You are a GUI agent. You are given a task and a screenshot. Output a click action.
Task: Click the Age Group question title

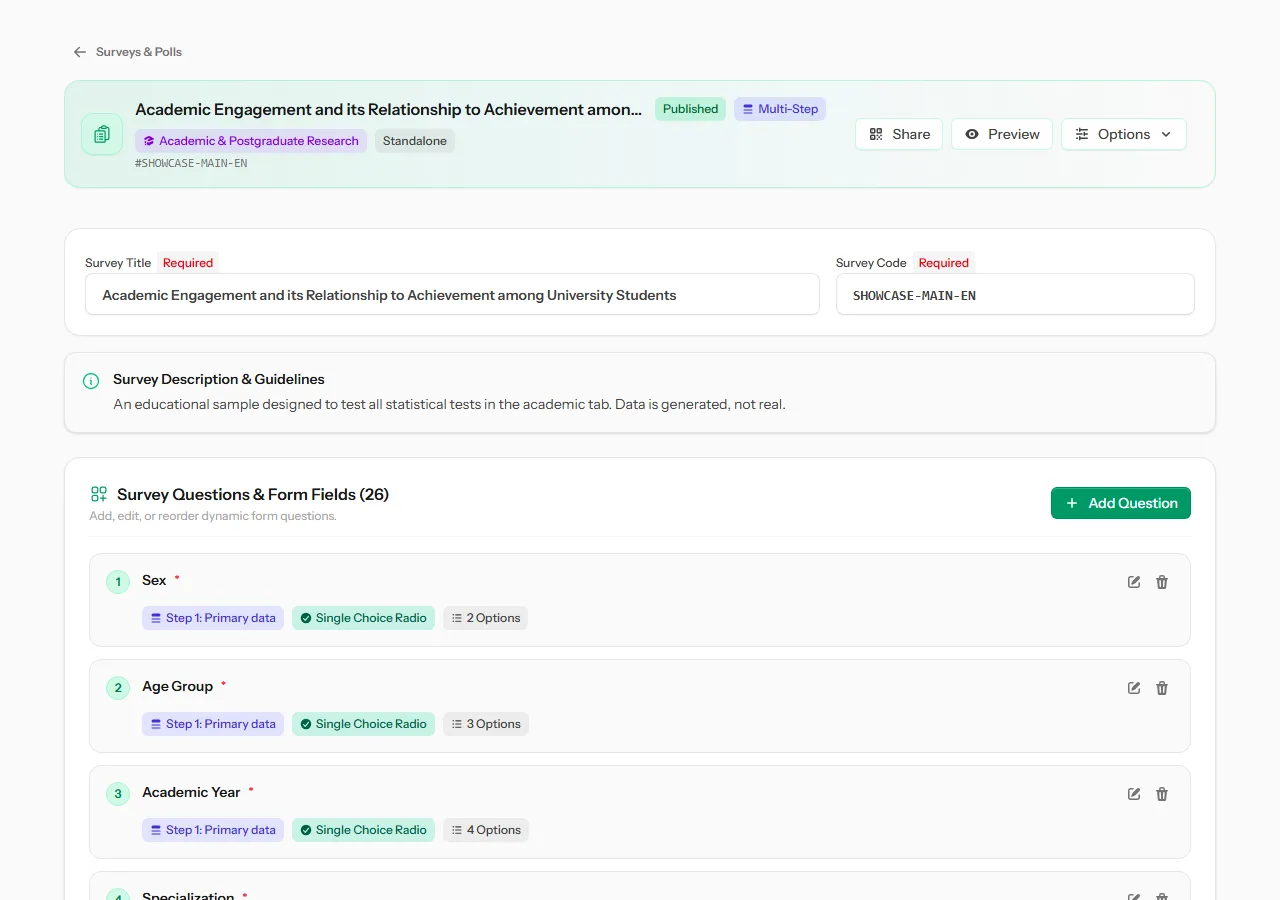click(x=178, y=686)
